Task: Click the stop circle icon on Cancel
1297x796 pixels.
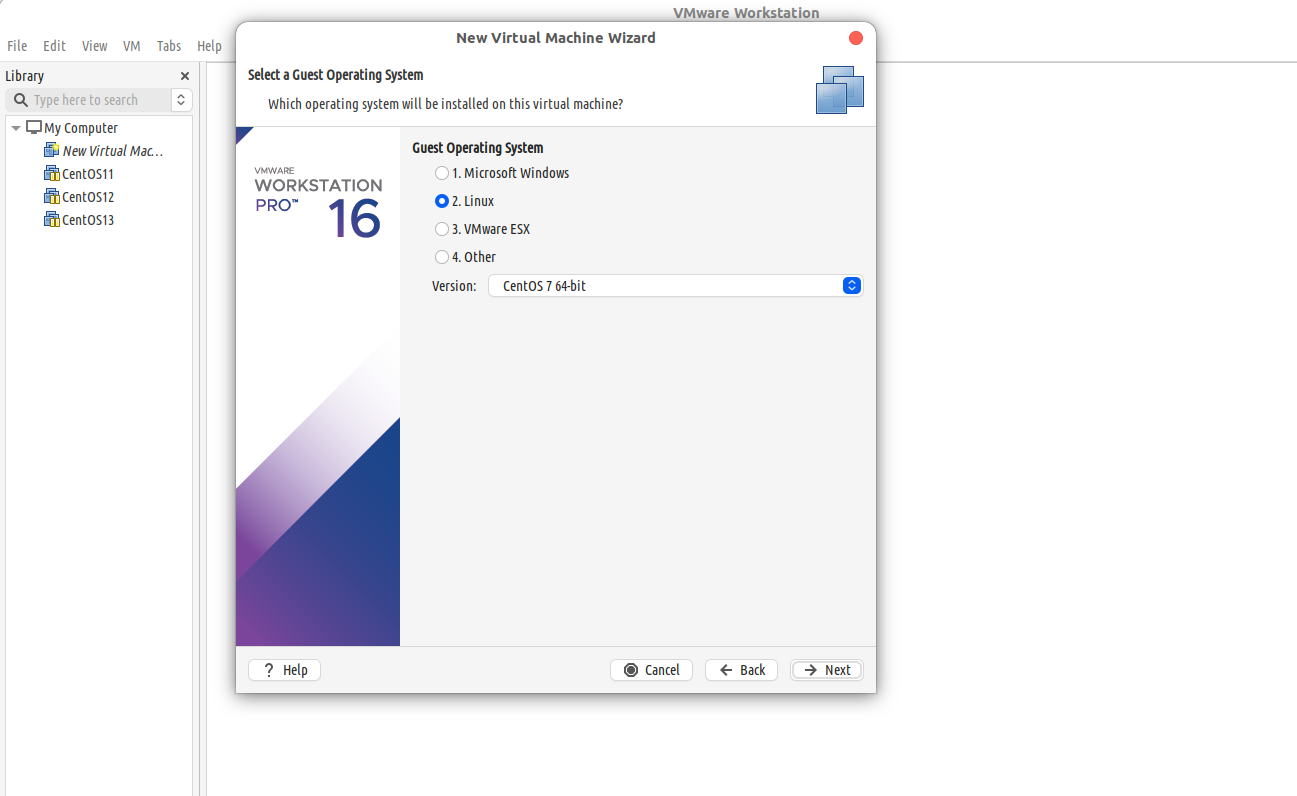Action: 631,670
